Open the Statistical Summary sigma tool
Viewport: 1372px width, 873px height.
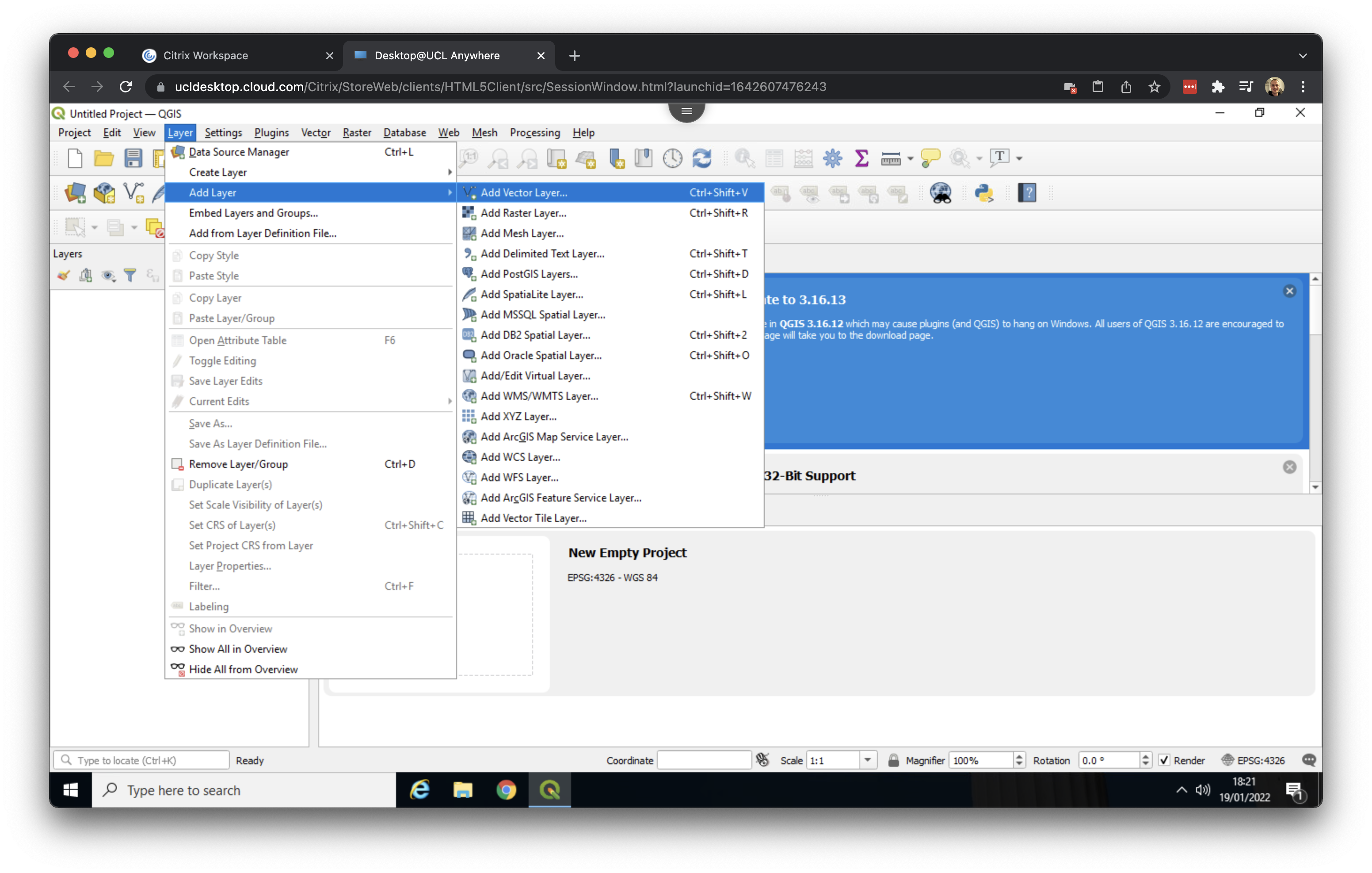861,158
